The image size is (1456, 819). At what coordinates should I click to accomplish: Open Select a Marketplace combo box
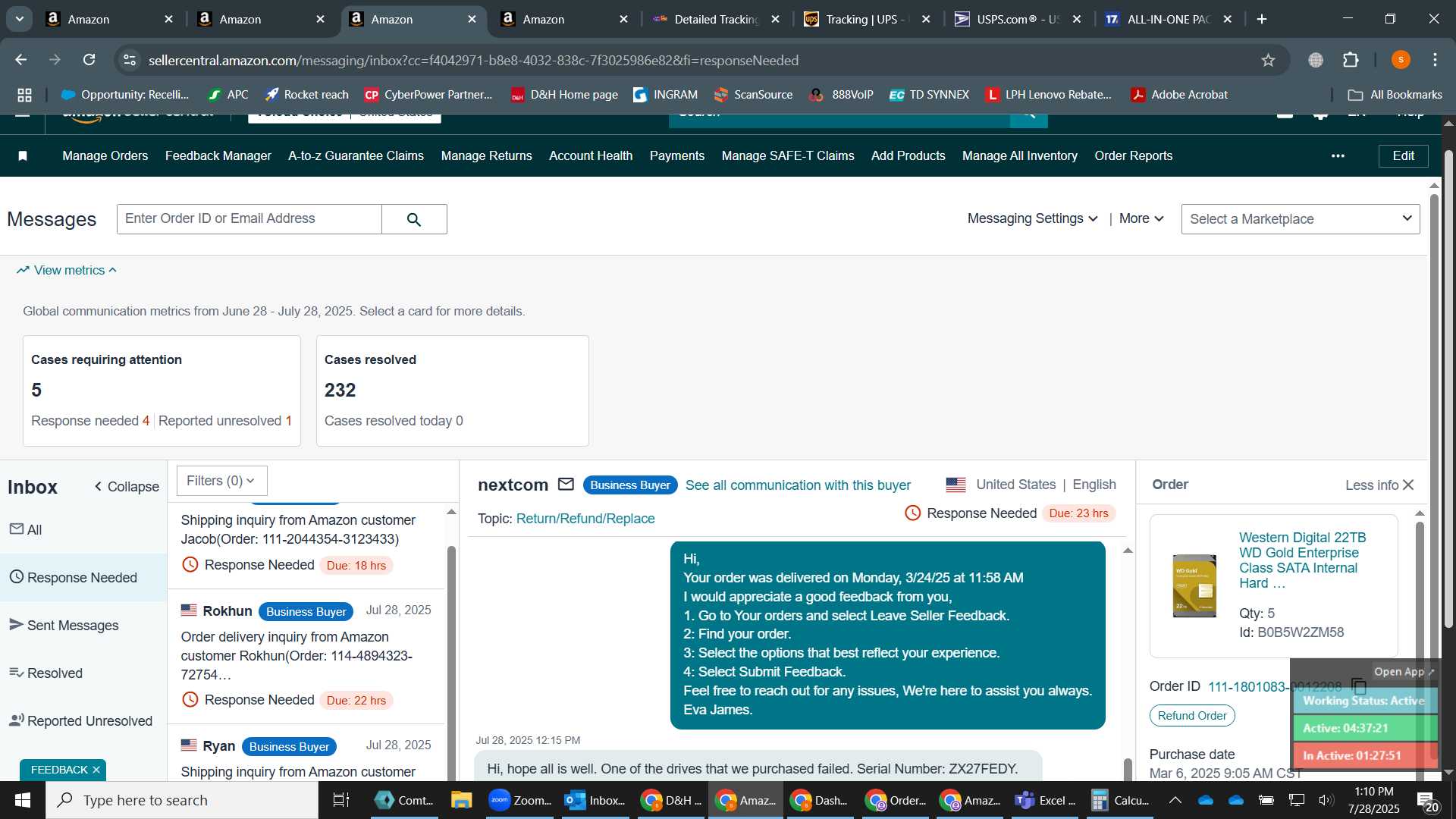click(x=1301, y=219)
